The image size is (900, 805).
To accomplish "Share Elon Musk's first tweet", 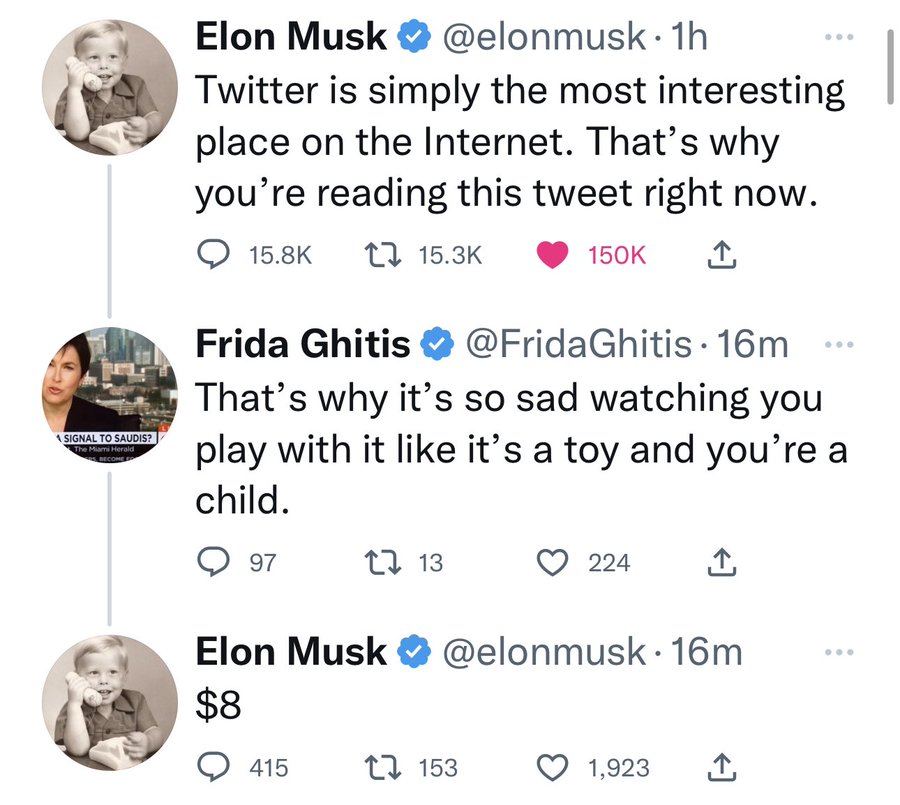I will [721, 255].
